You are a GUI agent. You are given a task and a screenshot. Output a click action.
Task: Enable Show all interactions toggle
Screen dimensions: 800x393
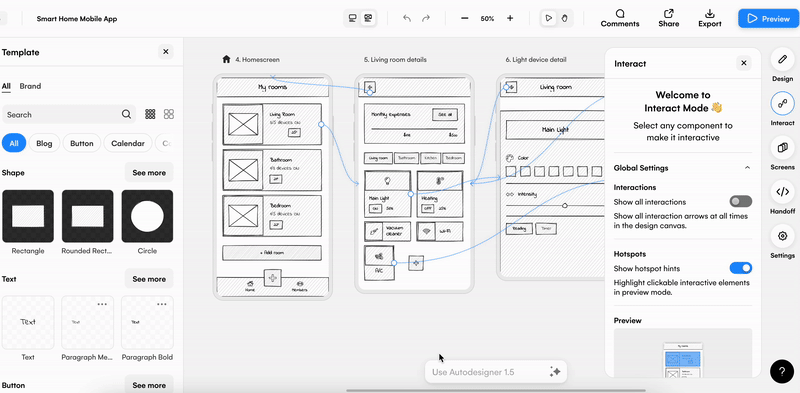pos(740,201)
